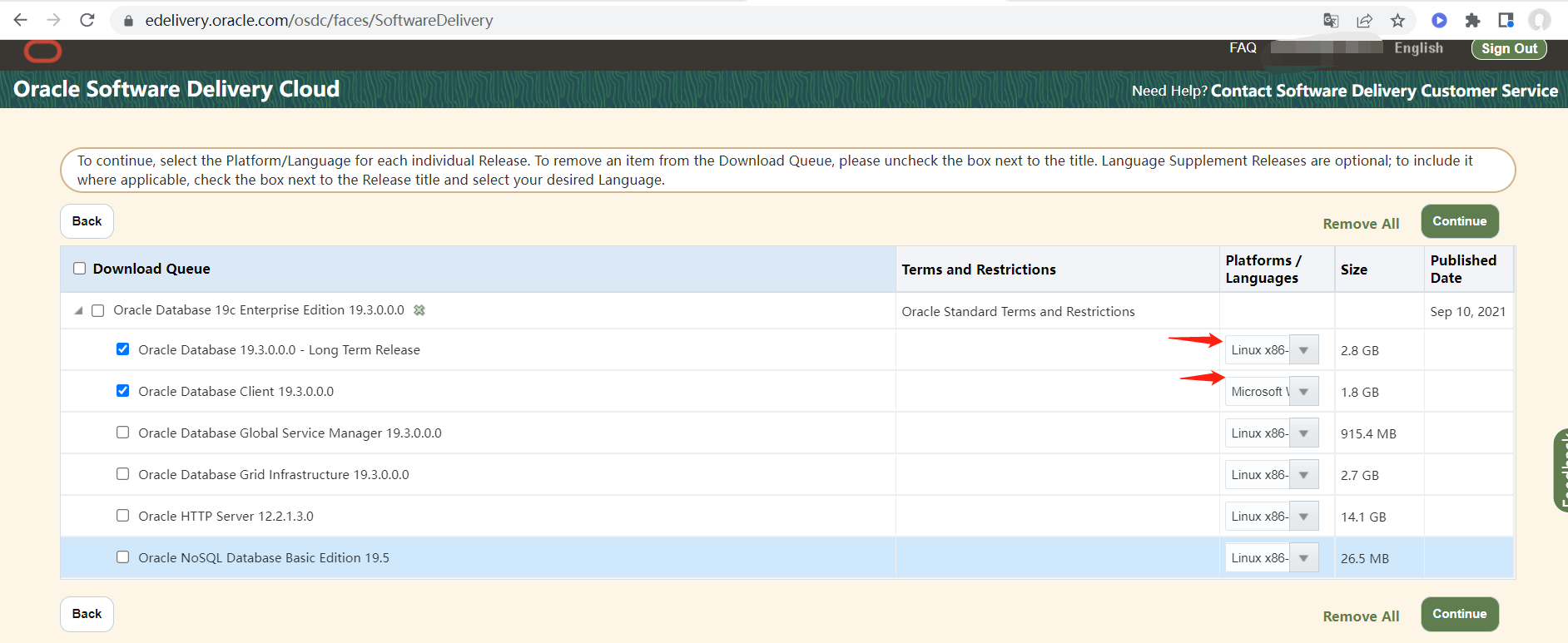Click the browser reload icon
This screenshot has width=1568, height=643.
[x=87, y=20]
